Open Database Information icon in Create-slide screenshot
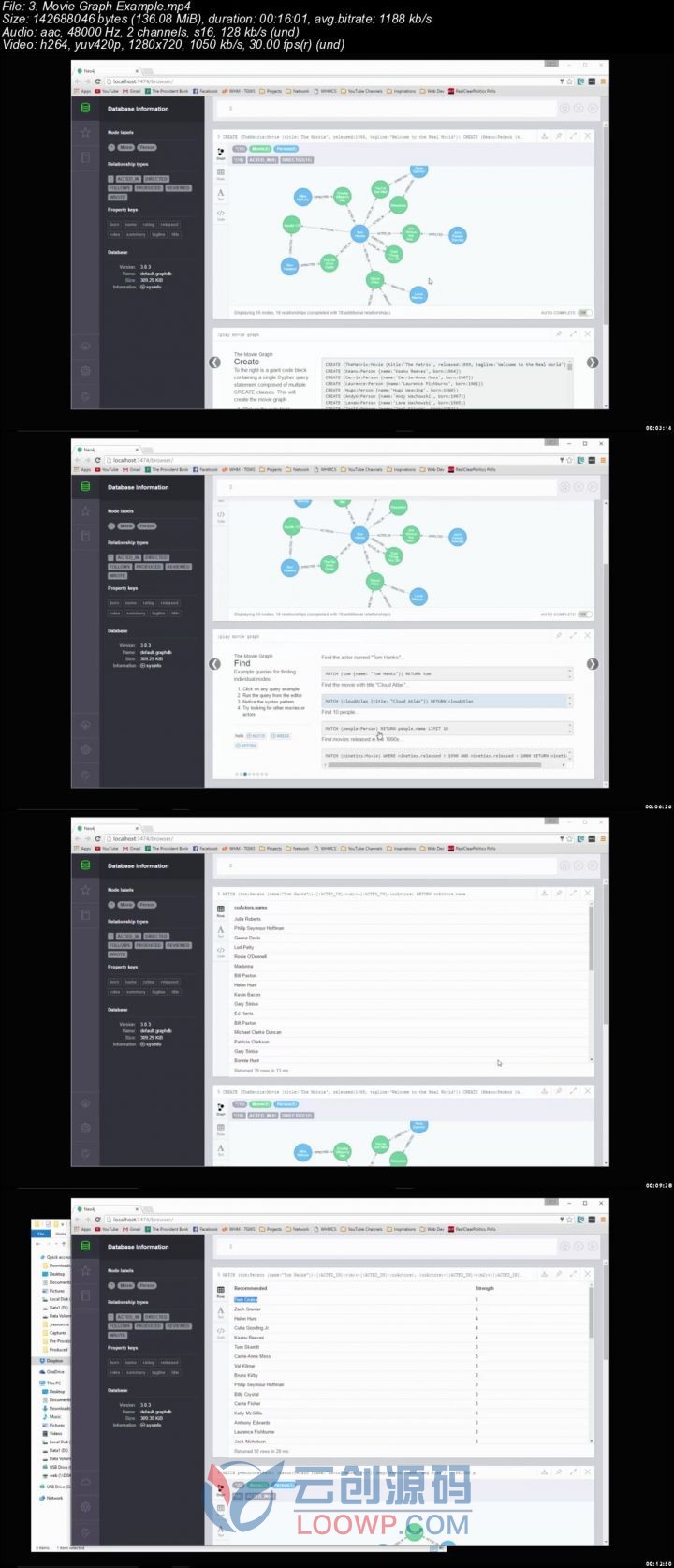This screenshot has height=1568, width=674. [85, 109]
